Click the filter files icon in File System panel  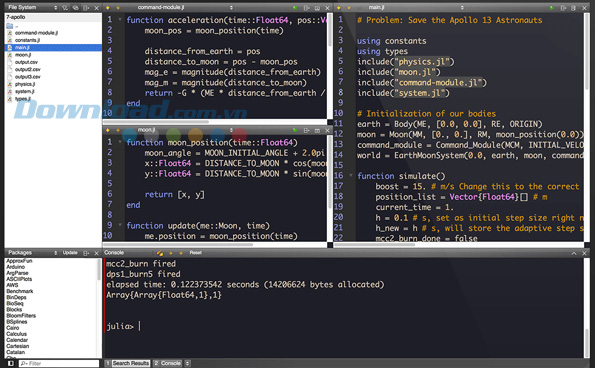(65, 8)
